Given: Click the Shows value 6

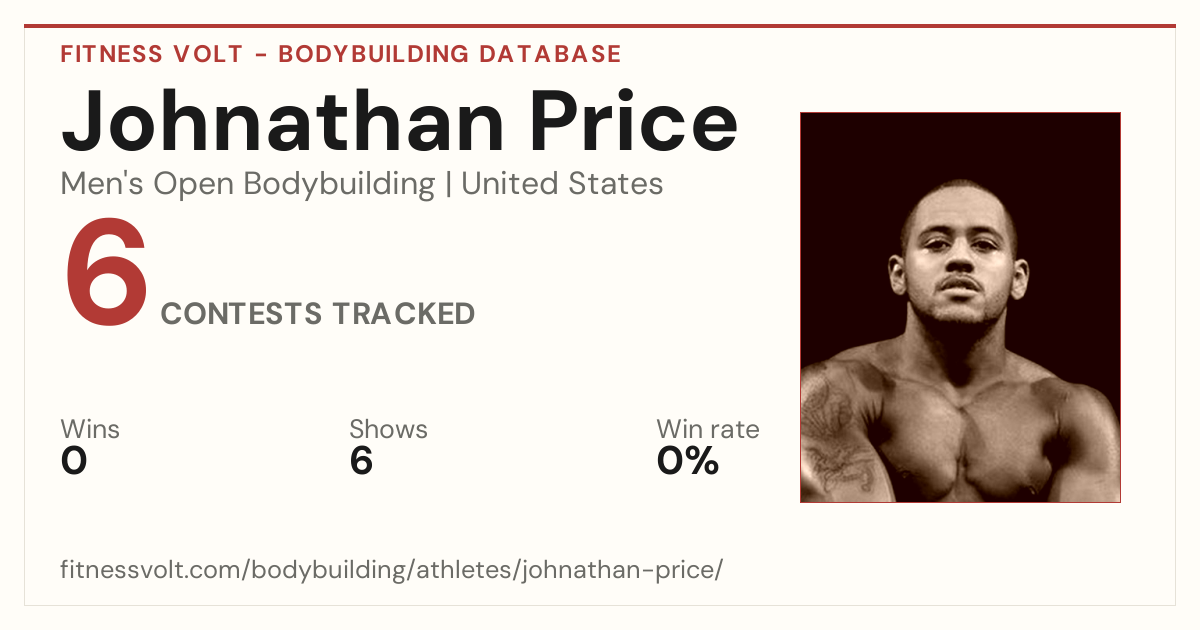Looking at the screenshot, I should (361, 461).
